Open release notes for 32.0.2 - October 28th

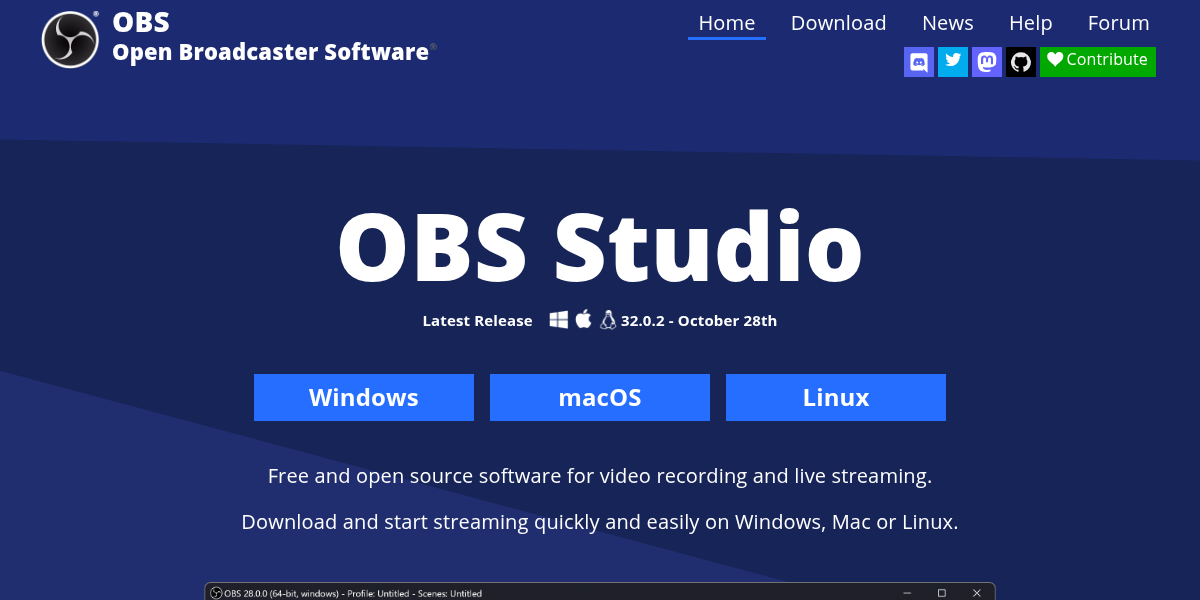(x=699, y=320)
